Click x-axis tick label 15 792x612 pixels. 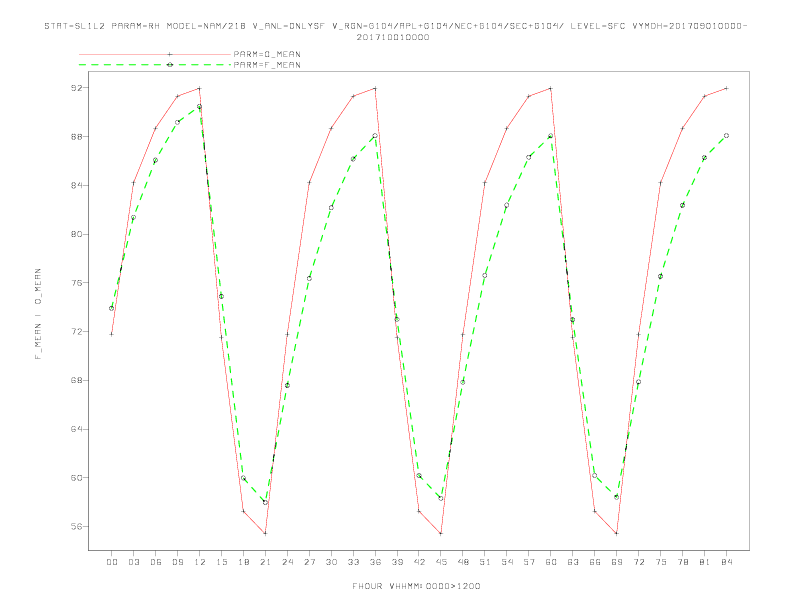(x=221, y=562)
